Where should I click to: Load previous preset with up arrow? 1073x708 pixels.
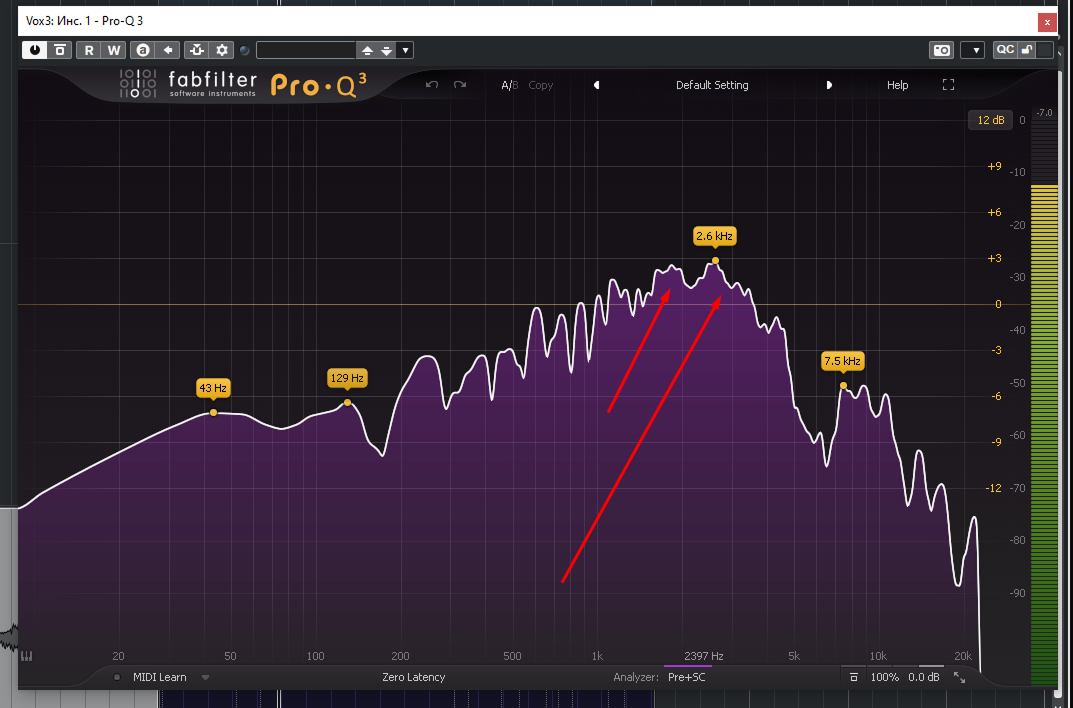click(367, 51)
